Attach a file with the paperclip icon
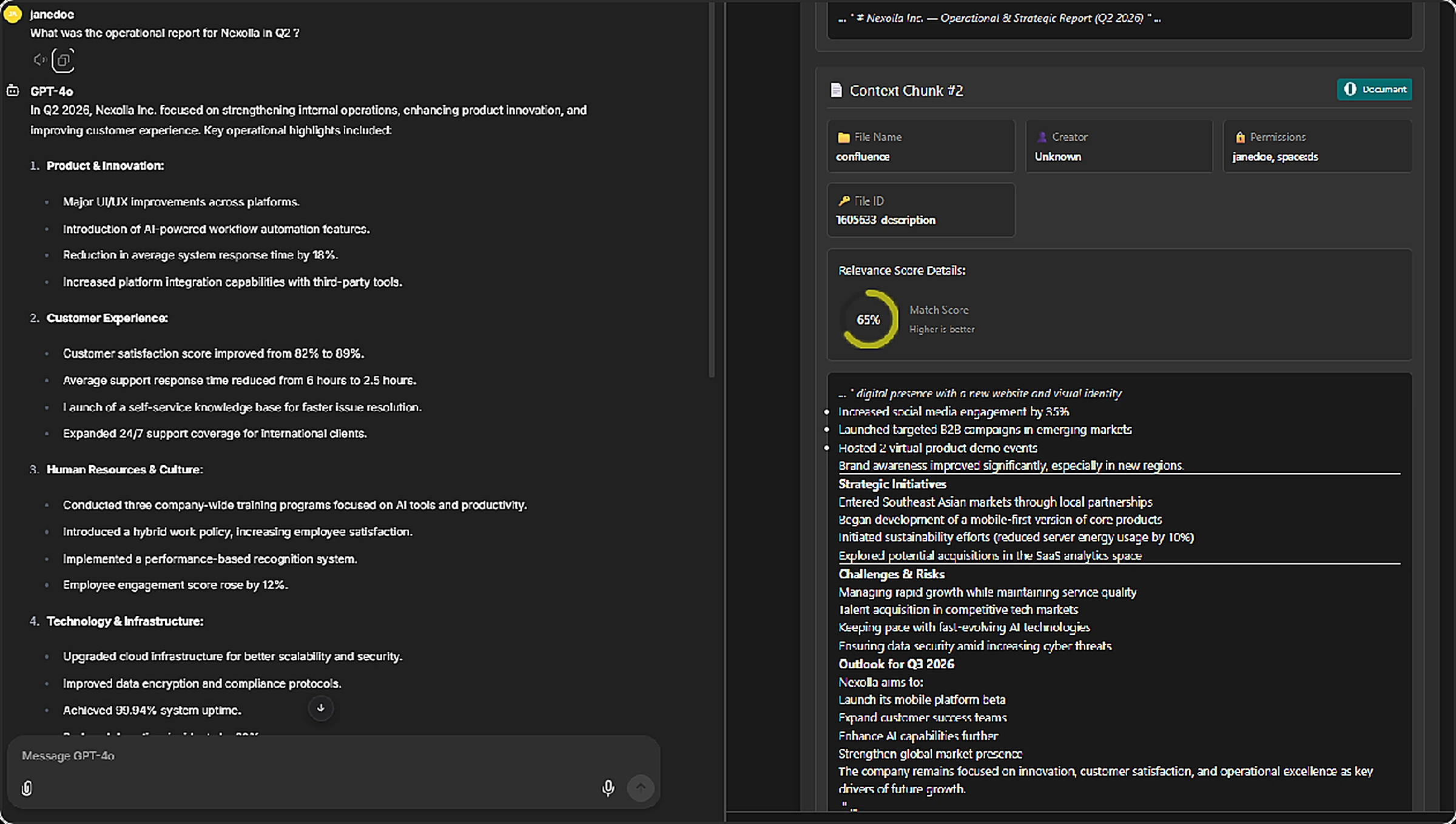This screenshot has height=824, width=1456. point(27,788)
